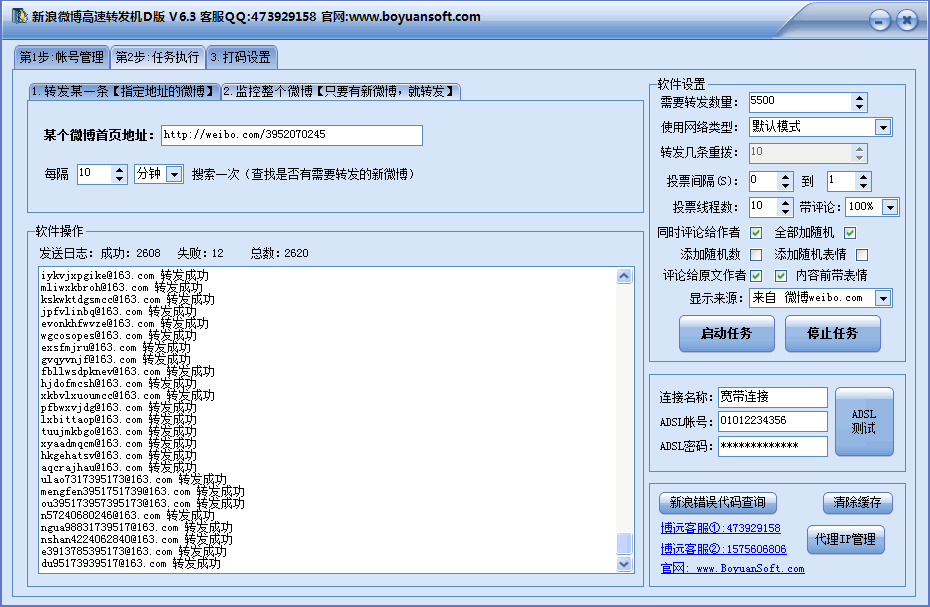Image resolution: width=930 pixels, height=607 pixels.
Task: Select log row tuujmkbgo@163.com 转发成功
Action: point(119,431)
